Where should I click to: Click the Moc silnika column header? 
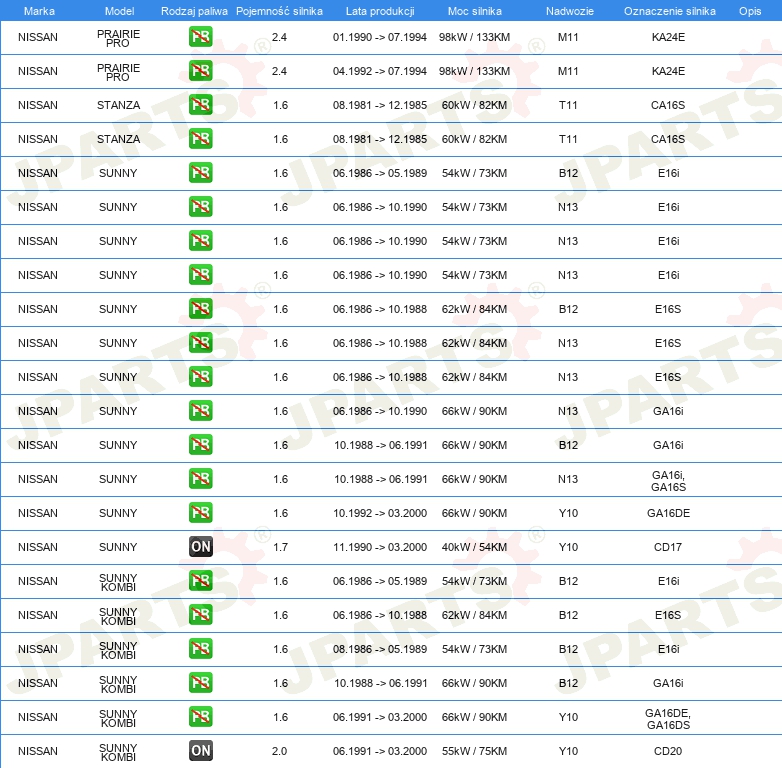(x=475, y=11)
